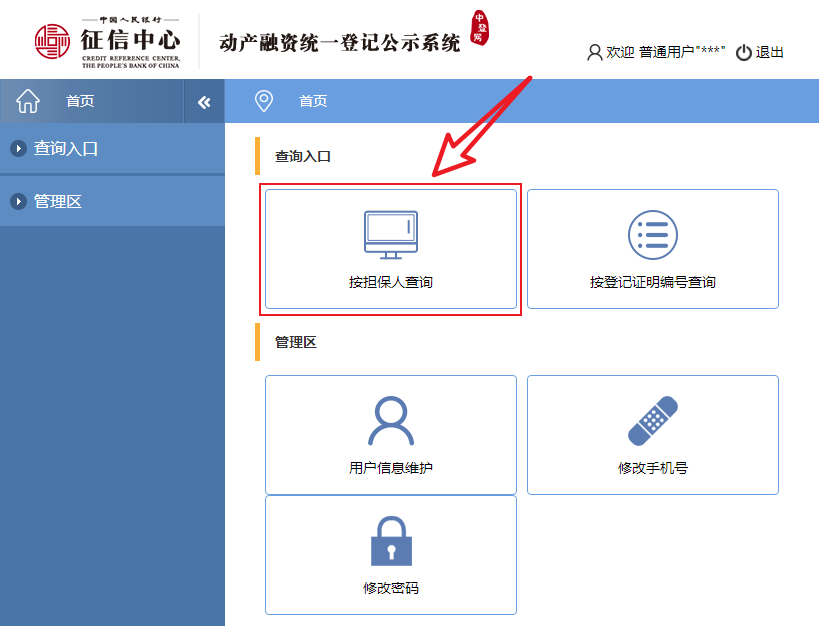The width and height of the screenshot is (819, 626).
Task: Click the monitor icon for guarantor query
Action: click(x=390, y=235)
